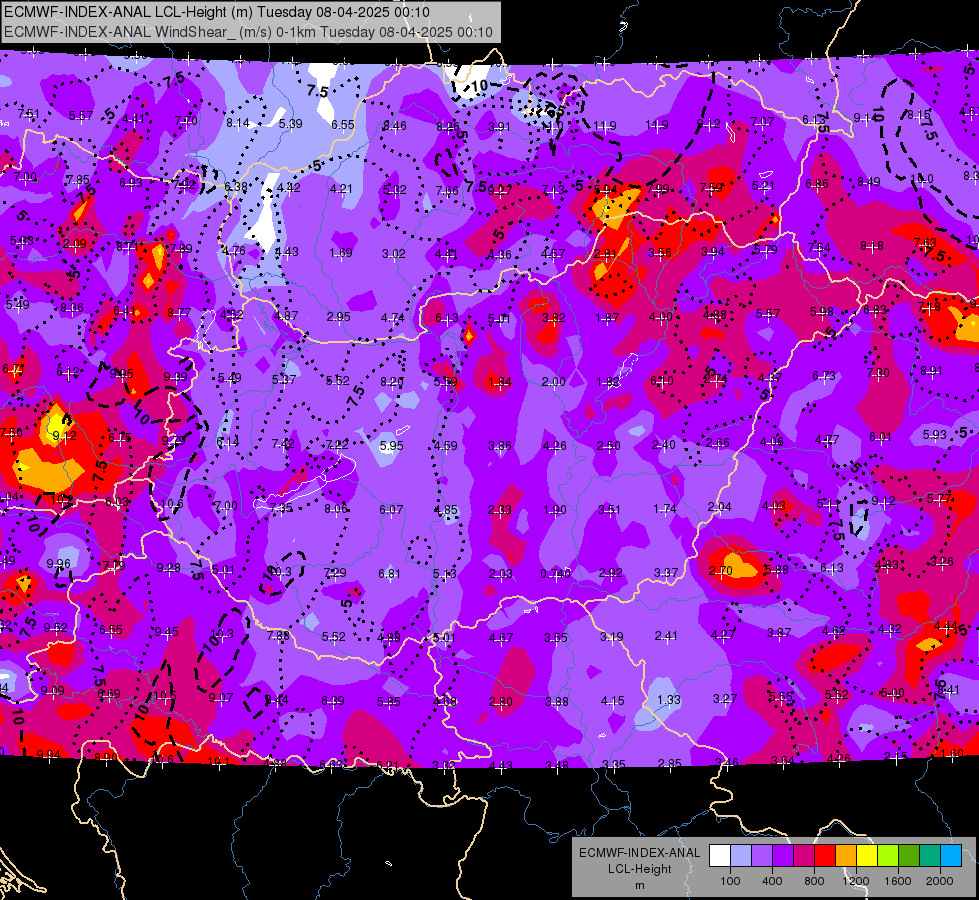Click the legend tick label 800
Image resolution: width=979 pixels, height=900 pixels.
pyautogui.click(x=814, y=881)
